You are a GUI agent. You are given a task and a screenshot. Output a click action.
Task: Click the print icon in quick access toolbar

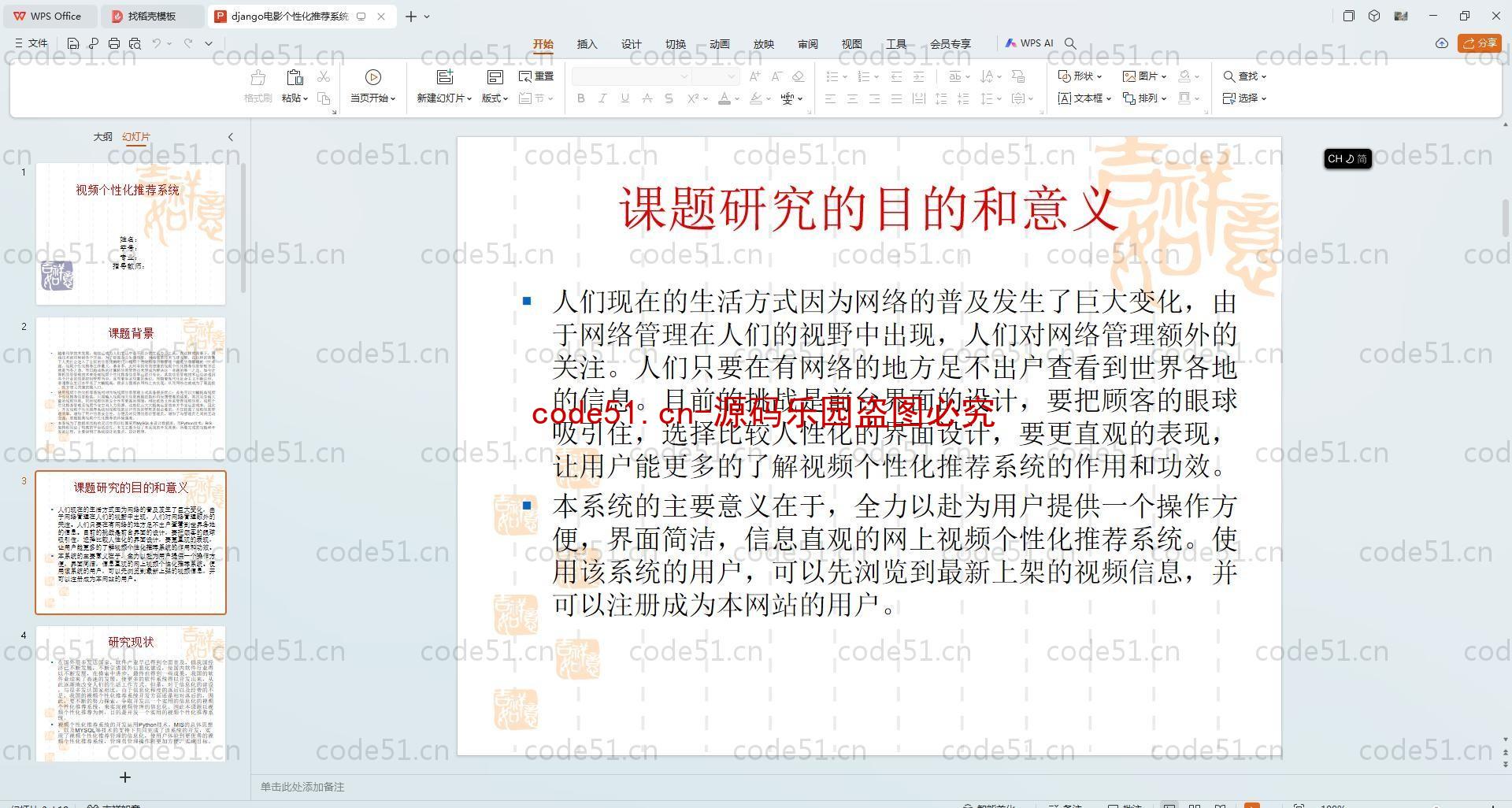pyautogui.click(x=114, y=43)
